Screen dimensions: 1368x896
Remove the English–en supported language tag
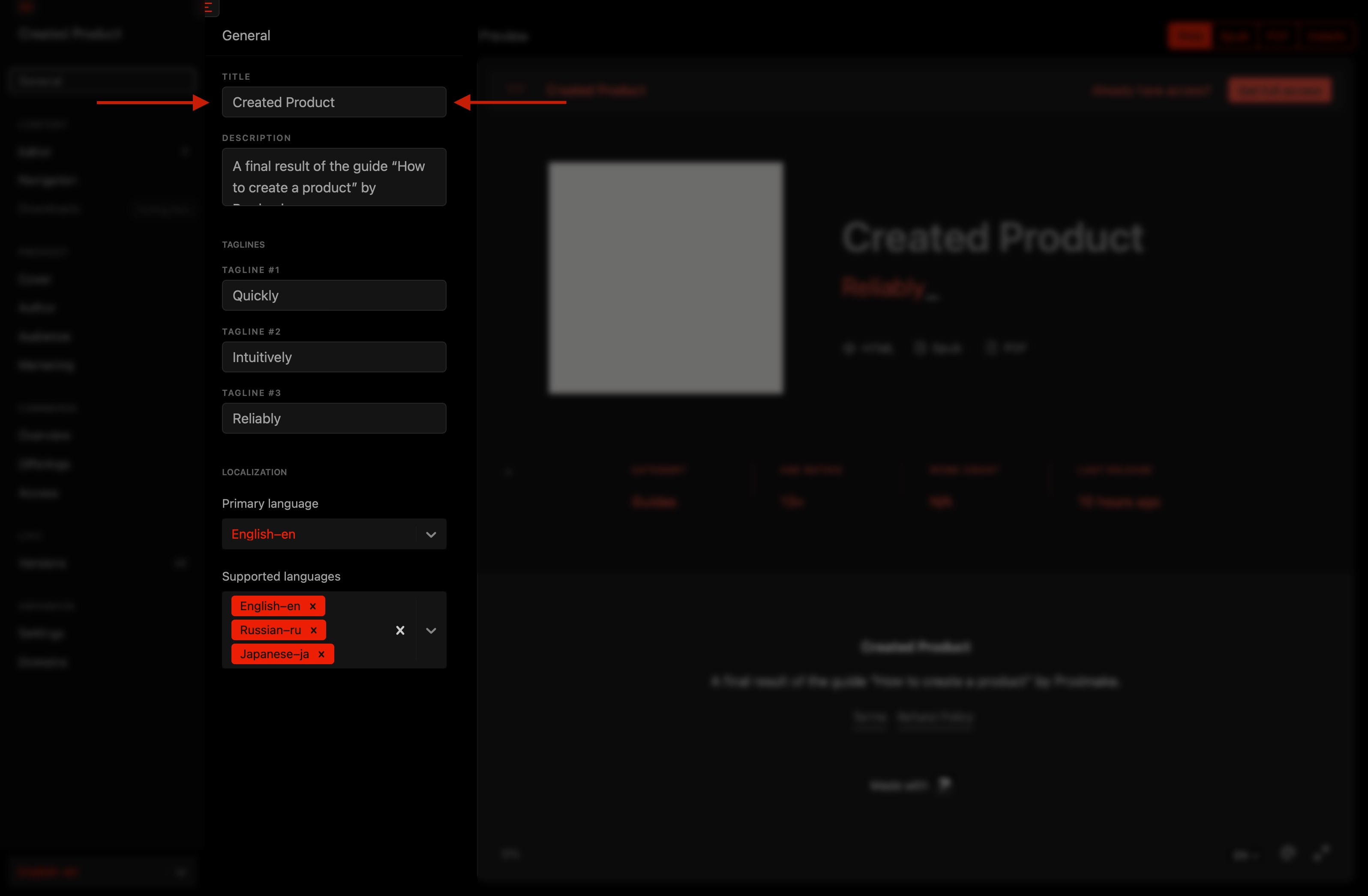click(x=313, y=606)
